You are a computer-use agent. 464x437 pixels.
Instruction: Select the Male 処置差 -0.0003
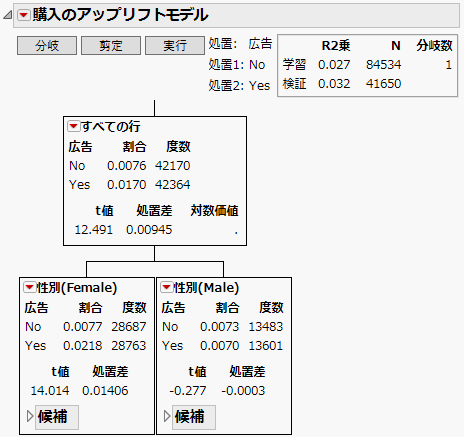tap(243, 391)
